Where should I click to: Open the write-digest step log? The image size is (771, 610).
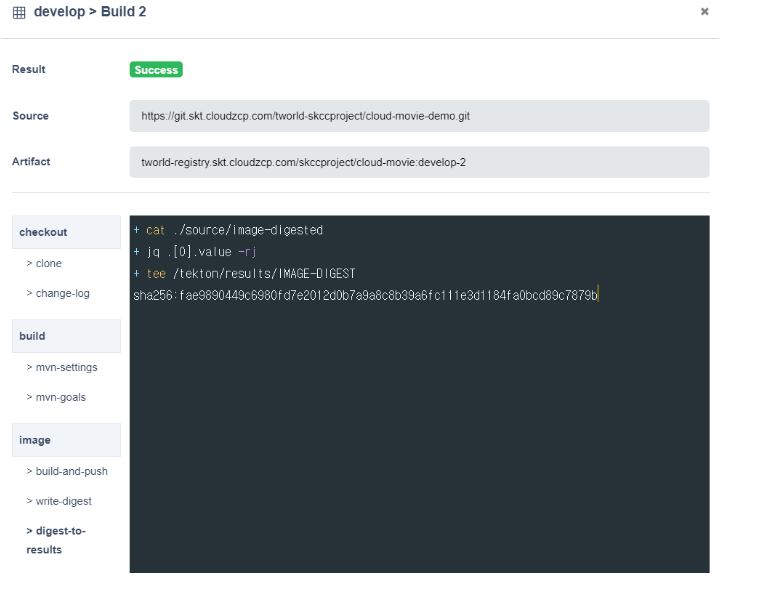point(59,501)
